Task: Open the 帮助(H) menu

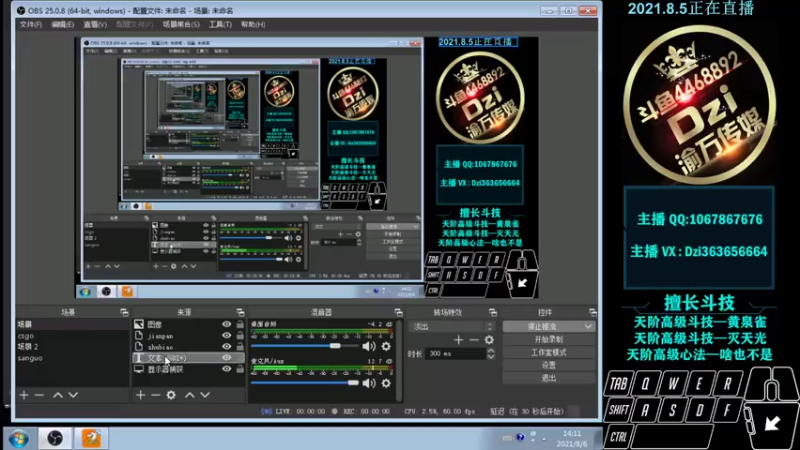Action: [x=253, y=24]
